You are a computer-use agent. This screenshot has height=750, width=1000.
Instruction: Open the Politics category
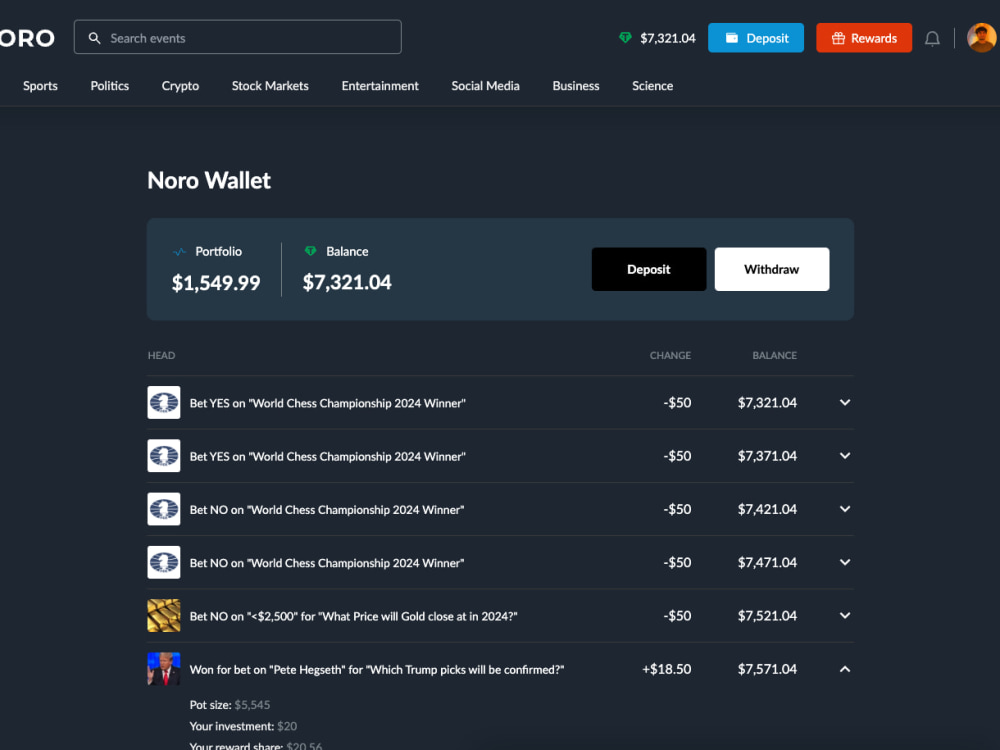(x=110, y=86)
